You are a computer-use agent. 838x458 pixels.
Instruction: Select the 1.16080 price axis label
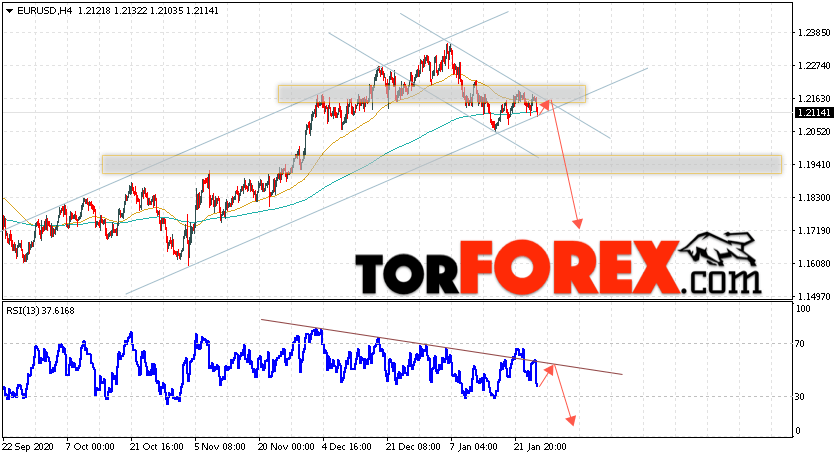[814, 263]
